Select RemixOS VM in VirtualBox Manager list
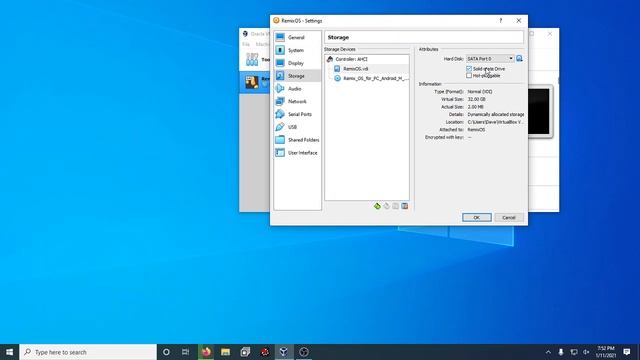 [x=255, y=82]
